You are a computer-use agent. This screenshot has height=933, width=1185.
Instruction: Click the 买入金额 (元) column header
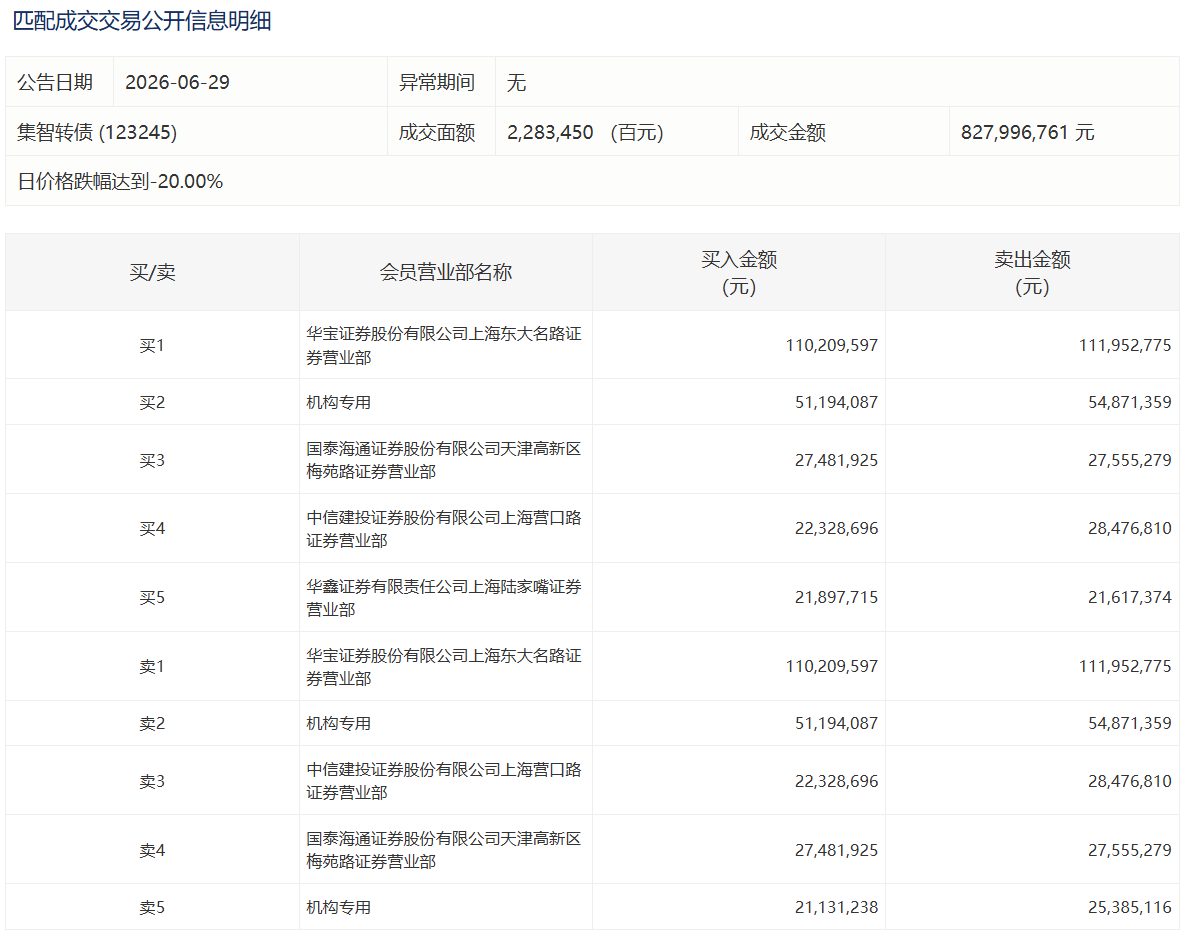point(739,273)
